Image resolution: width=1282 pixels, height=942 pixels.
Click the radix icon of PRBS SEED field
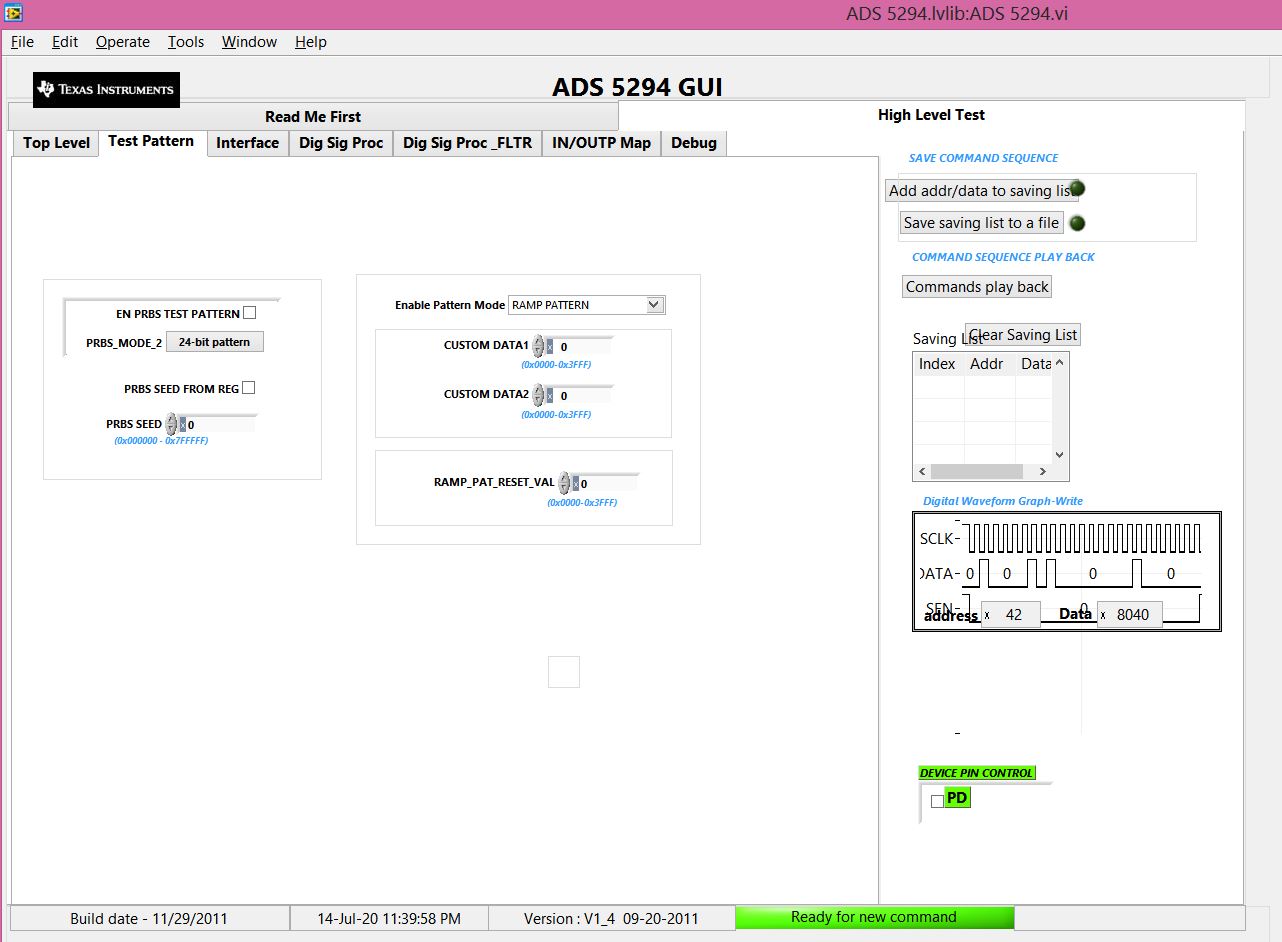pos(182,425)
